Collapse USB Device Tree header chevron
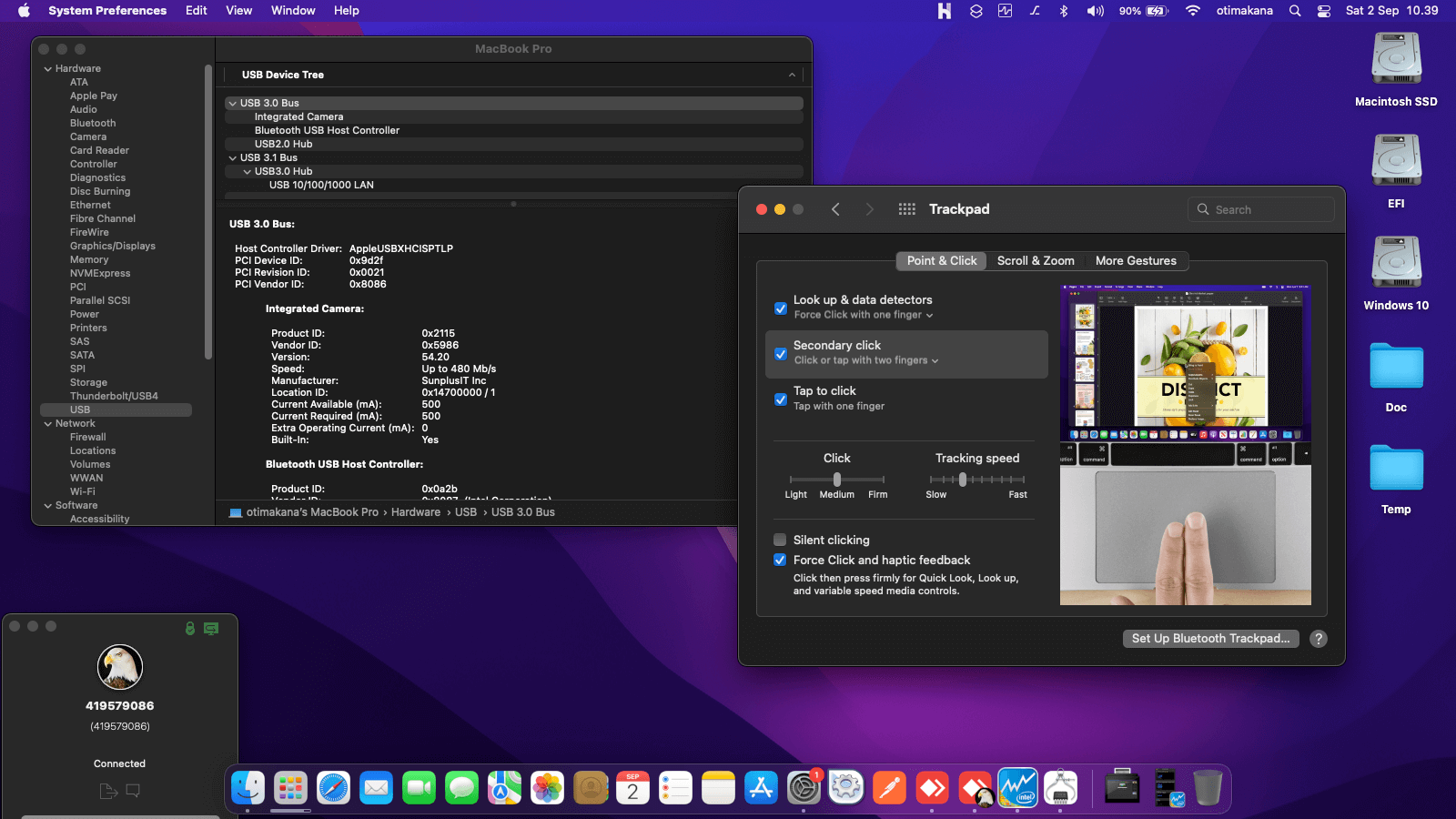The image size is (1456, 819). 792,76
